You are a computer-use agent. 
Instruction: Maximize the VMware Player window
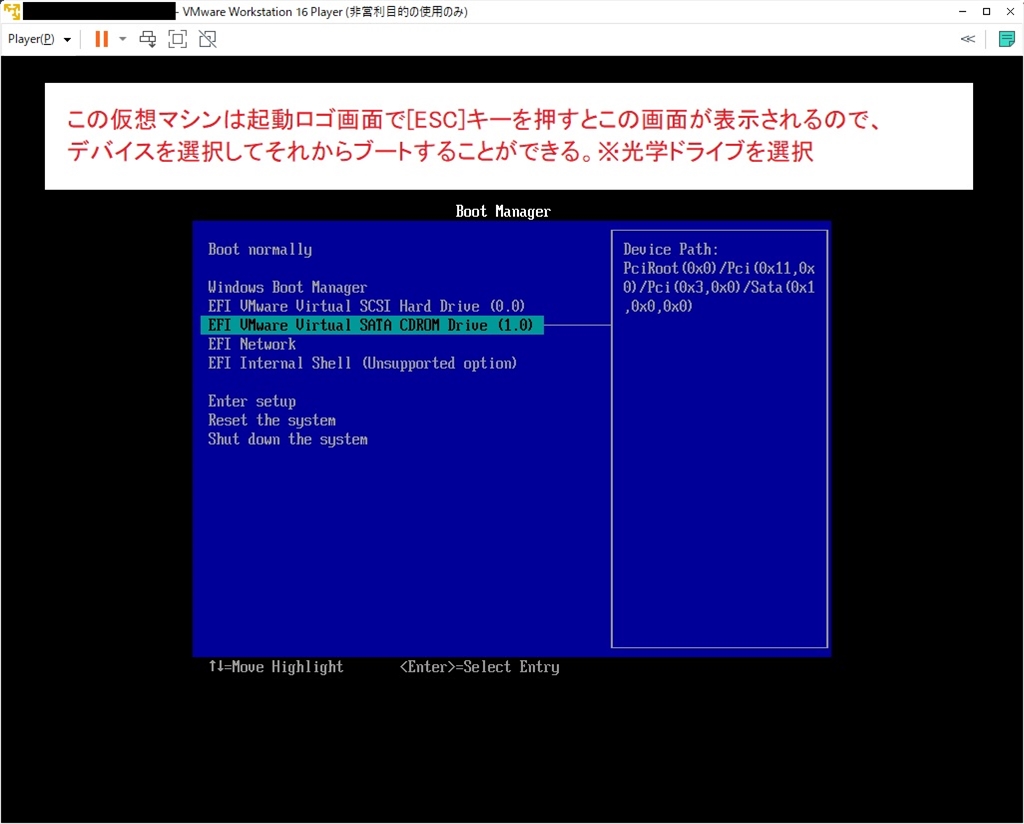coord(987,11)
